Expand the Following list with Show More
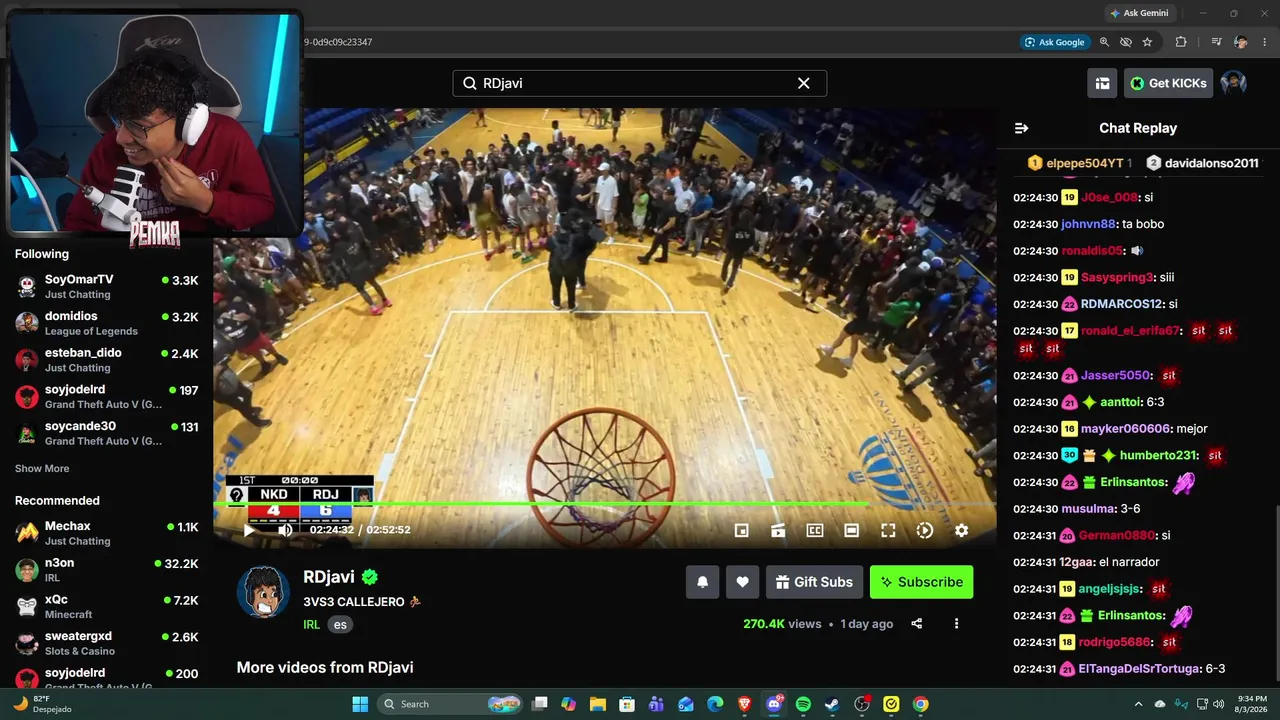This screenshot has height=720, width=1280. coord(42,468)
